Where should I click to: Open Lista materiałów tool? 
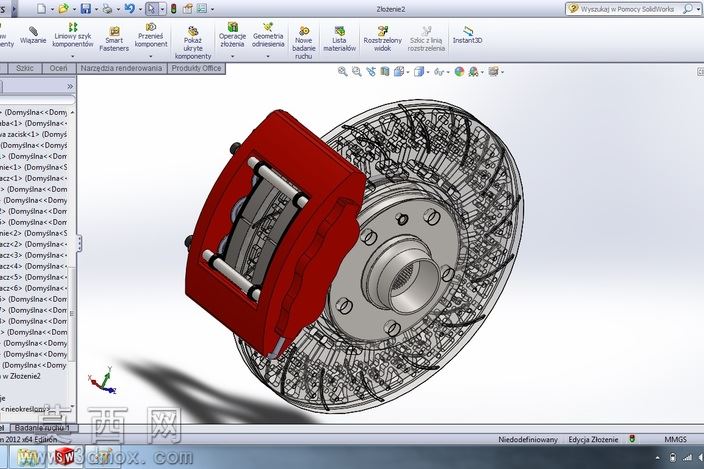point(339,39)
